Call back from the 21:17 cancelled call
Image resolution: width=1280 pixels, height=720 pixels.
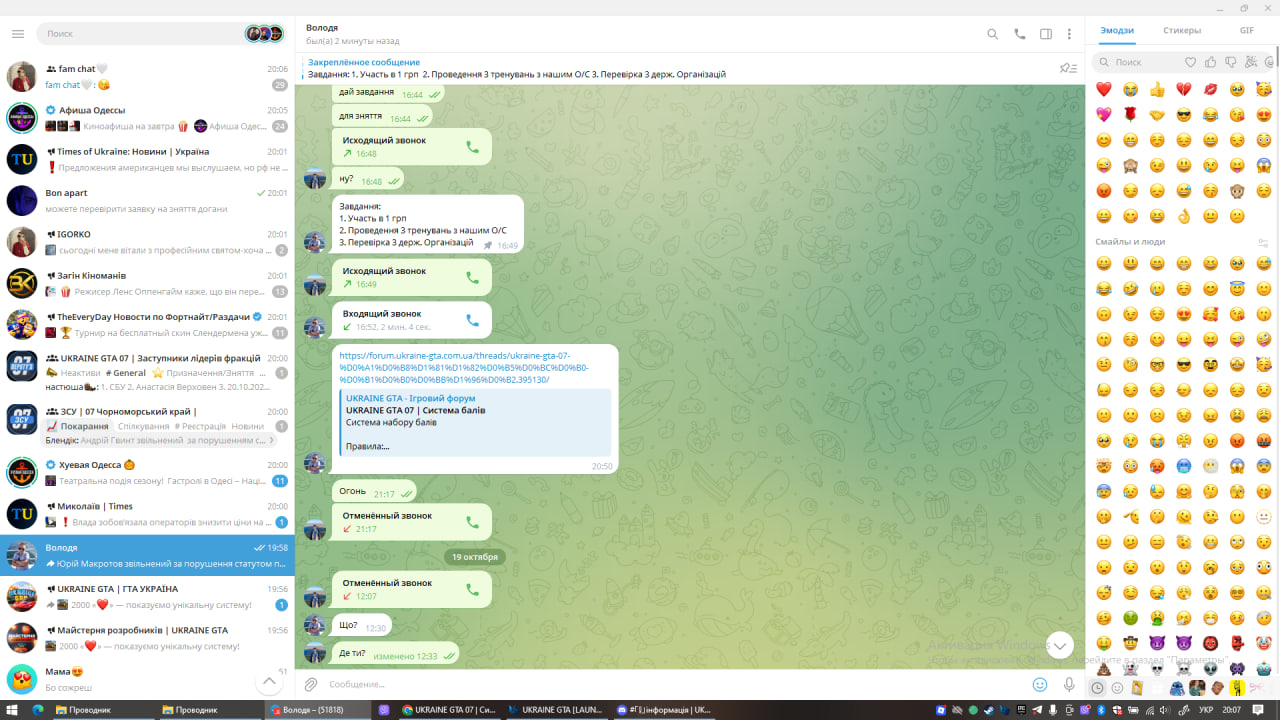click(473, 522)
